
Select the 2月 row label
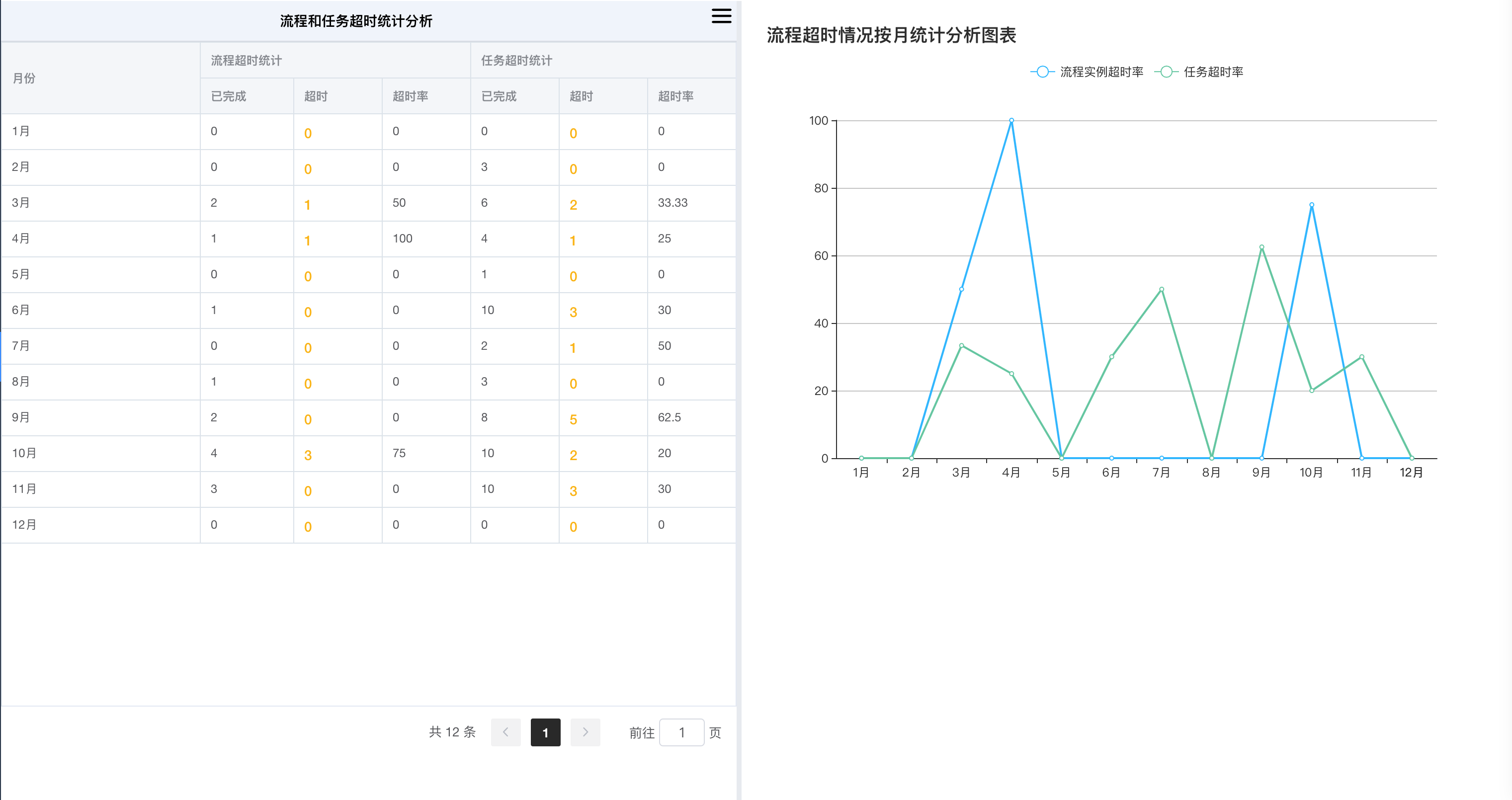[20, 166]
